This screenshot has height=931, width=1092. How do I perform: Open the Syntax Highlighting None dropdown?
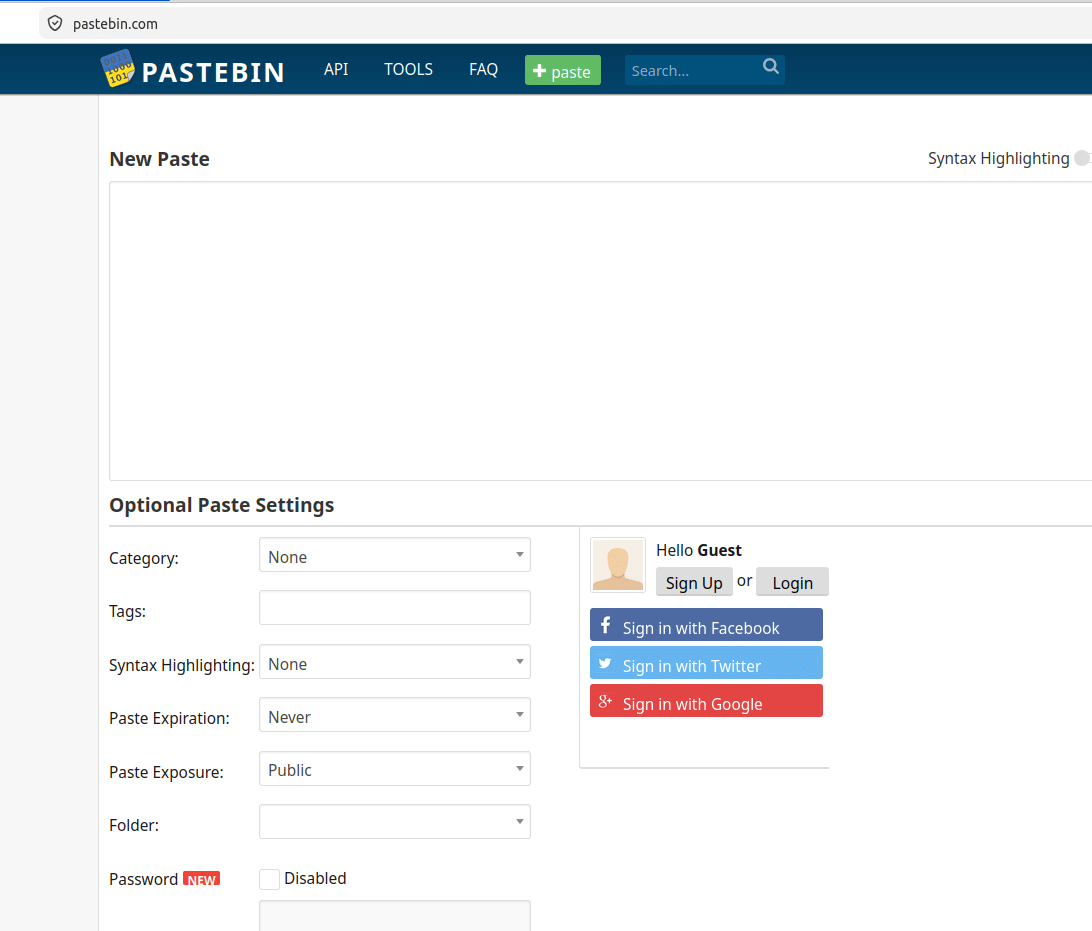[x=395, y=662]
